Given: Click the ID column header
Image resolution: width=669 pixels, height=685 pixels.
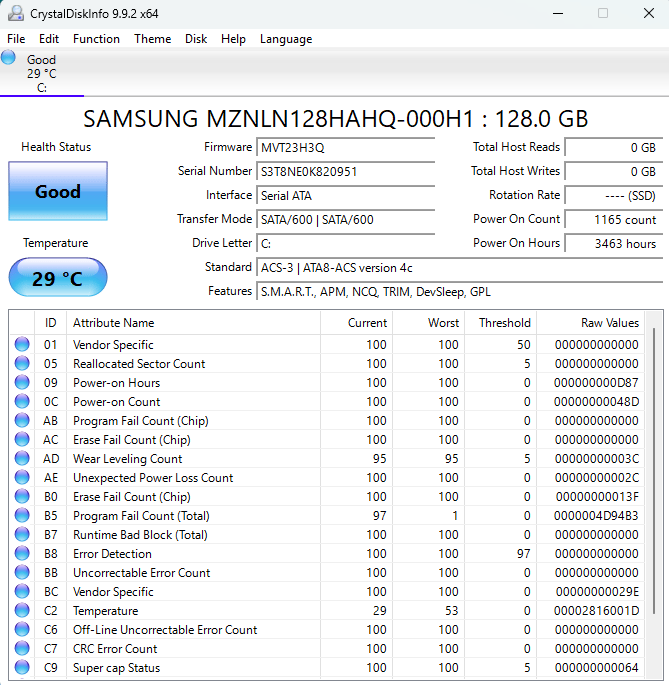Looking at the screenshot, I should click(x=50, y=323).
